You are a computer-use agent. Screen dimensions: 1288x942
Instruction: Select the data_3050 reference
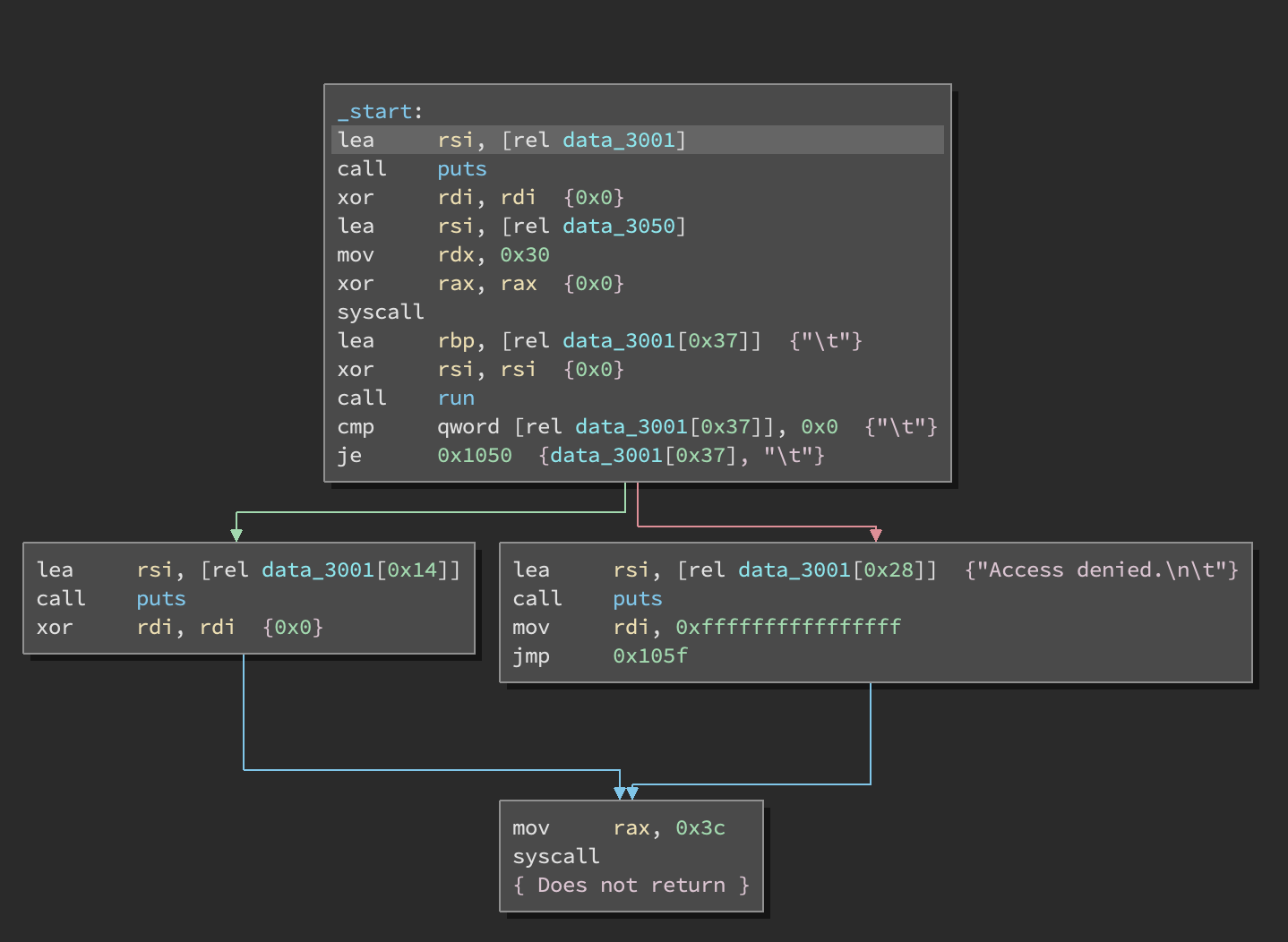(618, 226)
